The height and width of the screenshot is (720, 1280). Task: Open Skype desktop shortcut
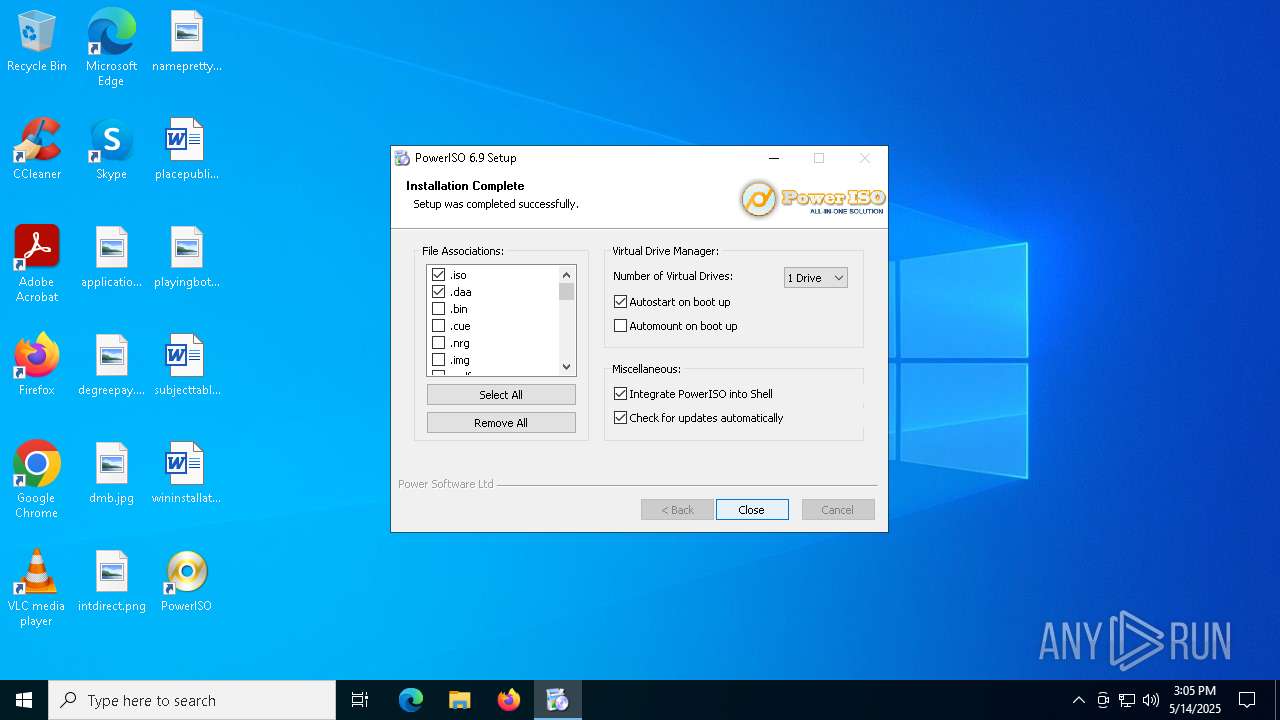tap(111, 149)
